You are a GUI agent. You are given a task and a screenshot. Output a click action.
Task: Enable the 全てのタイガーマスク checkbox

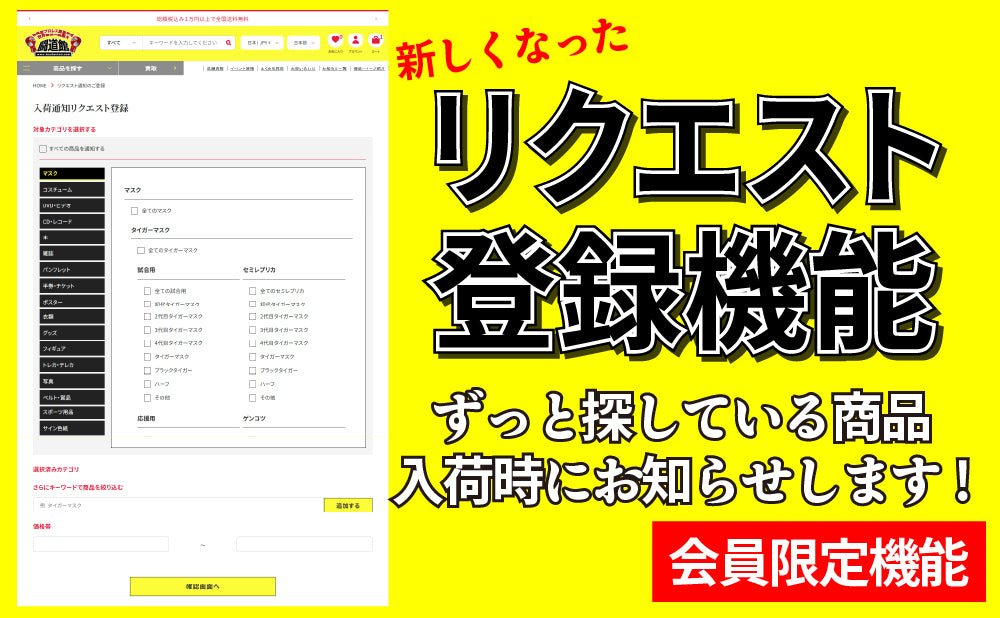(141, 250)
